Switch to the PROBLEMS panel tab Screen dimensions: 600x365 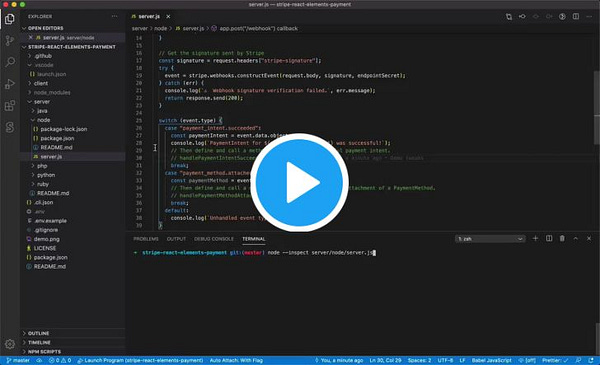coord(146,239)
